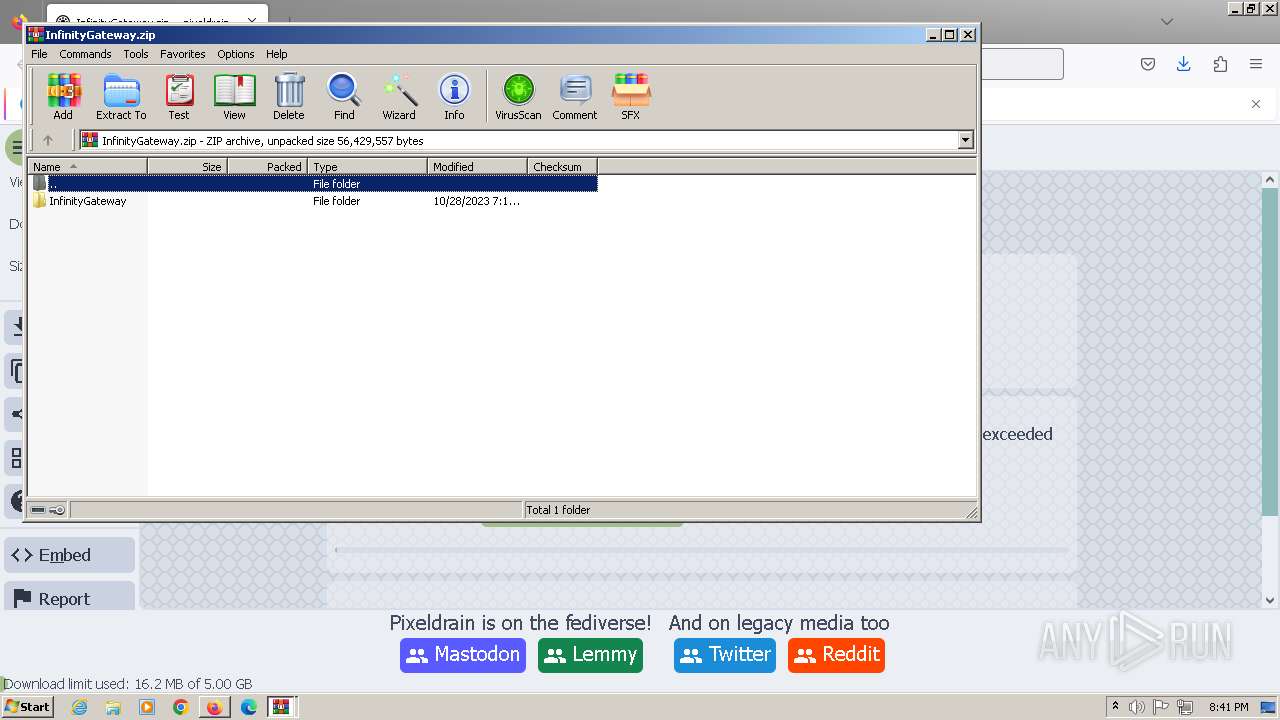Image resolution: width=1280 pixels, height=720 pixels.
Task: Open the Firefox Pocket save icon
Action: tap(1148, 64)
